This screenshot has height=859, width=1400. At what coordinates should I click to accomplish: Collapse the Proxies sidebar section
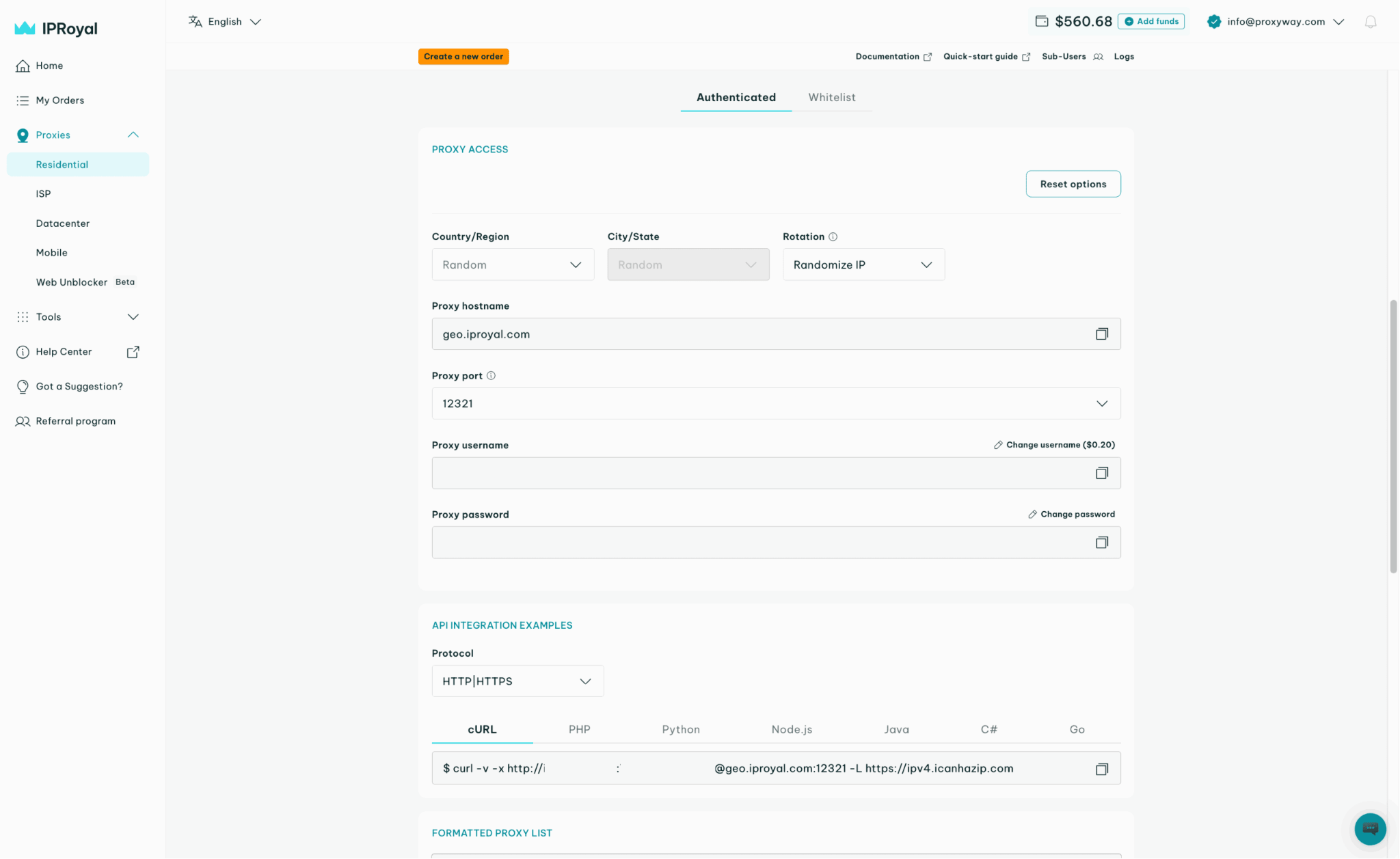coord(133,135)
